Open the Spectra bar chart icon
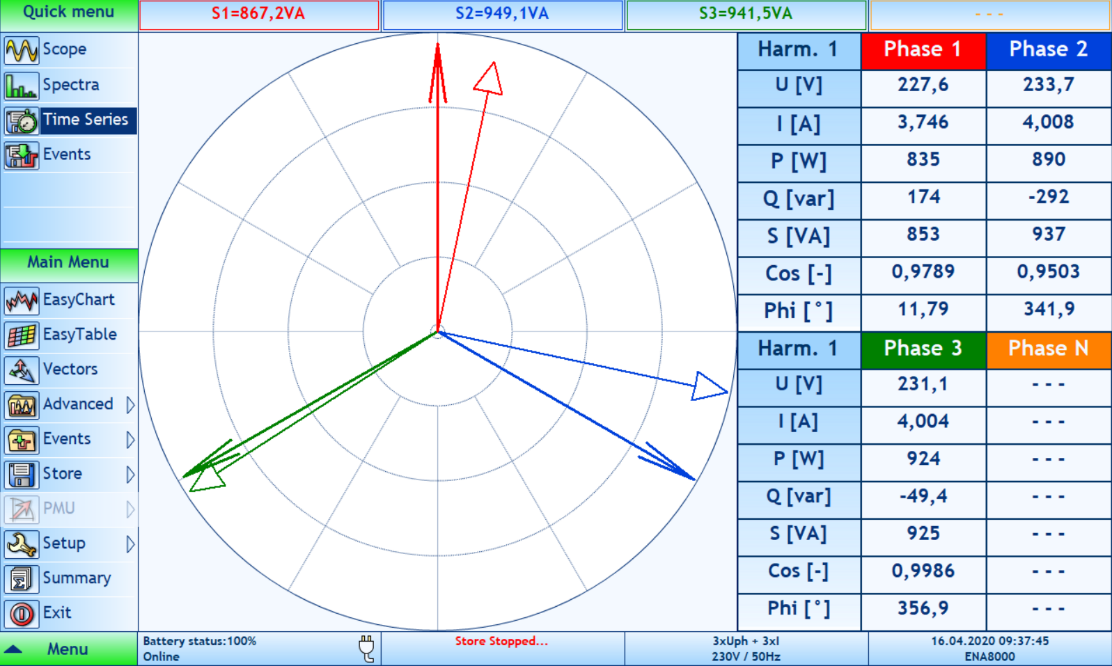 pyautogui.click(x=21, y=85)
